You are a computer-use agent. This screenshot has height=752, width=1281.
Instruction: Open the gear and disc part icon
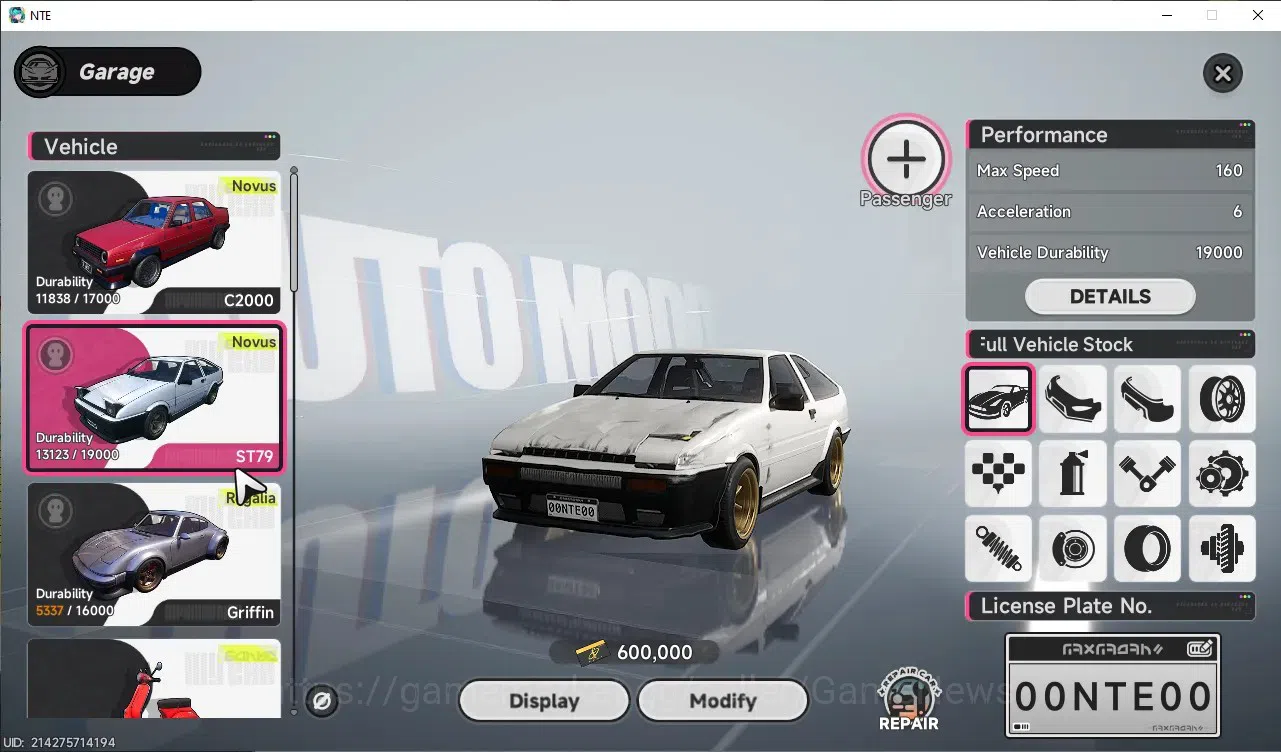coord(1222,473)
